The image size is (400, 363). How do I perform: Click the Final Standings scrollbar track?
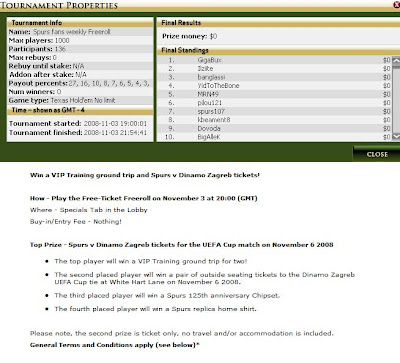pyautogui.click(x=396, y=100)
